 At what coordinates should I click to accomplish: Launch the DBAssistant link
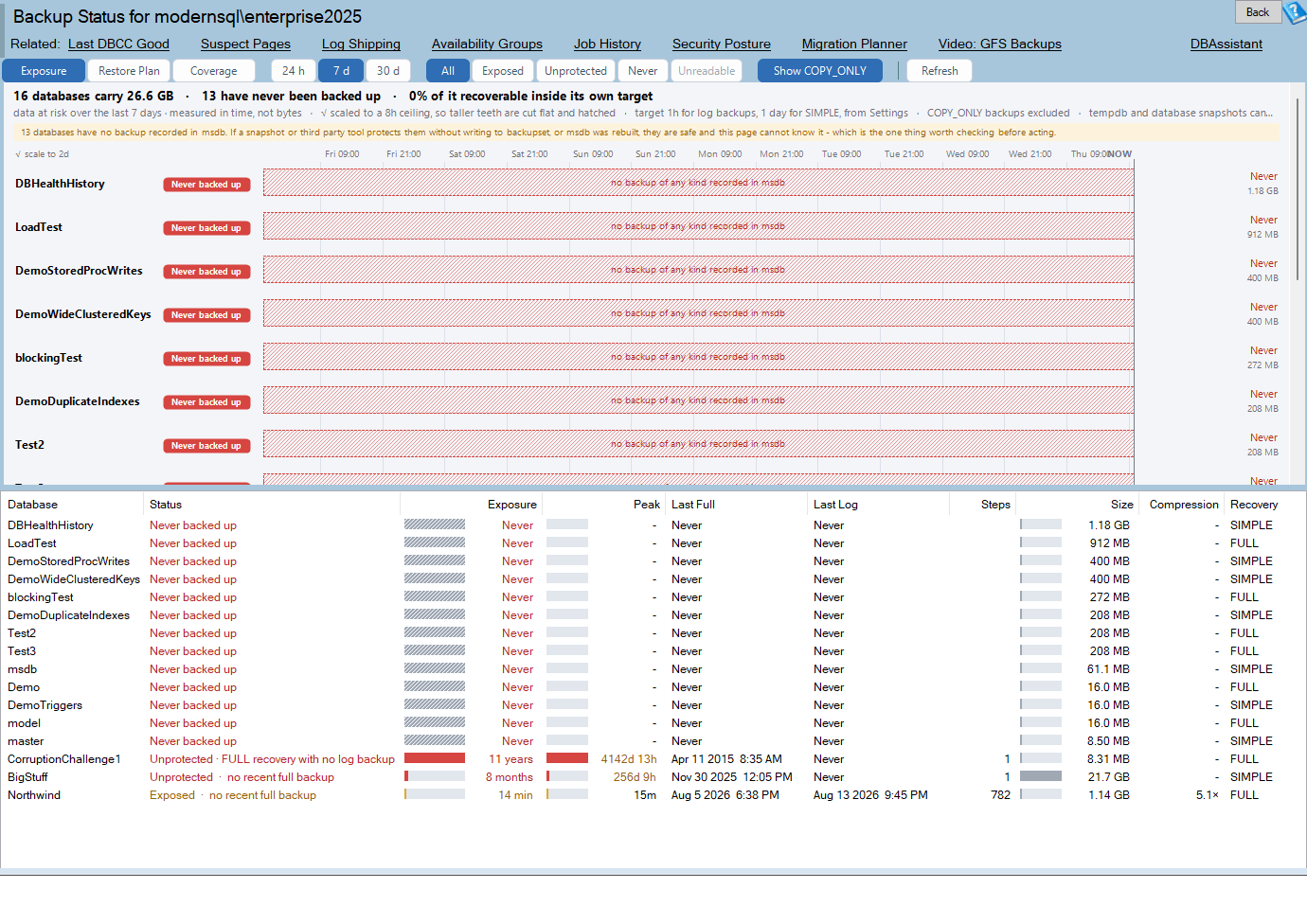click(x=1226, y=44)
